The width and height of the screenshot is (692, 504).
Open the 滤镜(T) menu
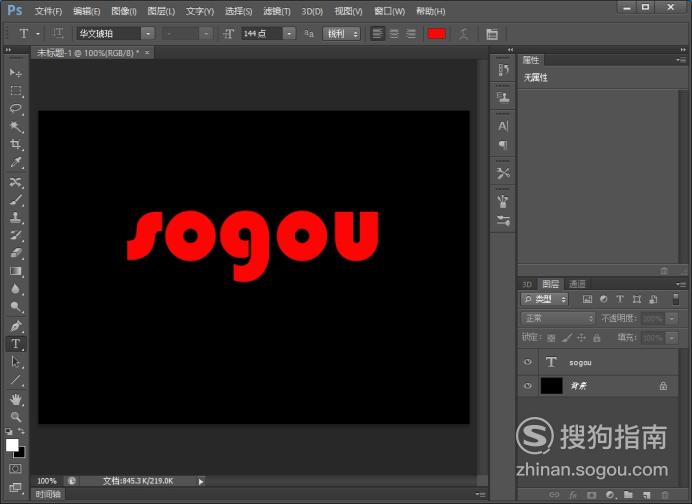[277, 11]
